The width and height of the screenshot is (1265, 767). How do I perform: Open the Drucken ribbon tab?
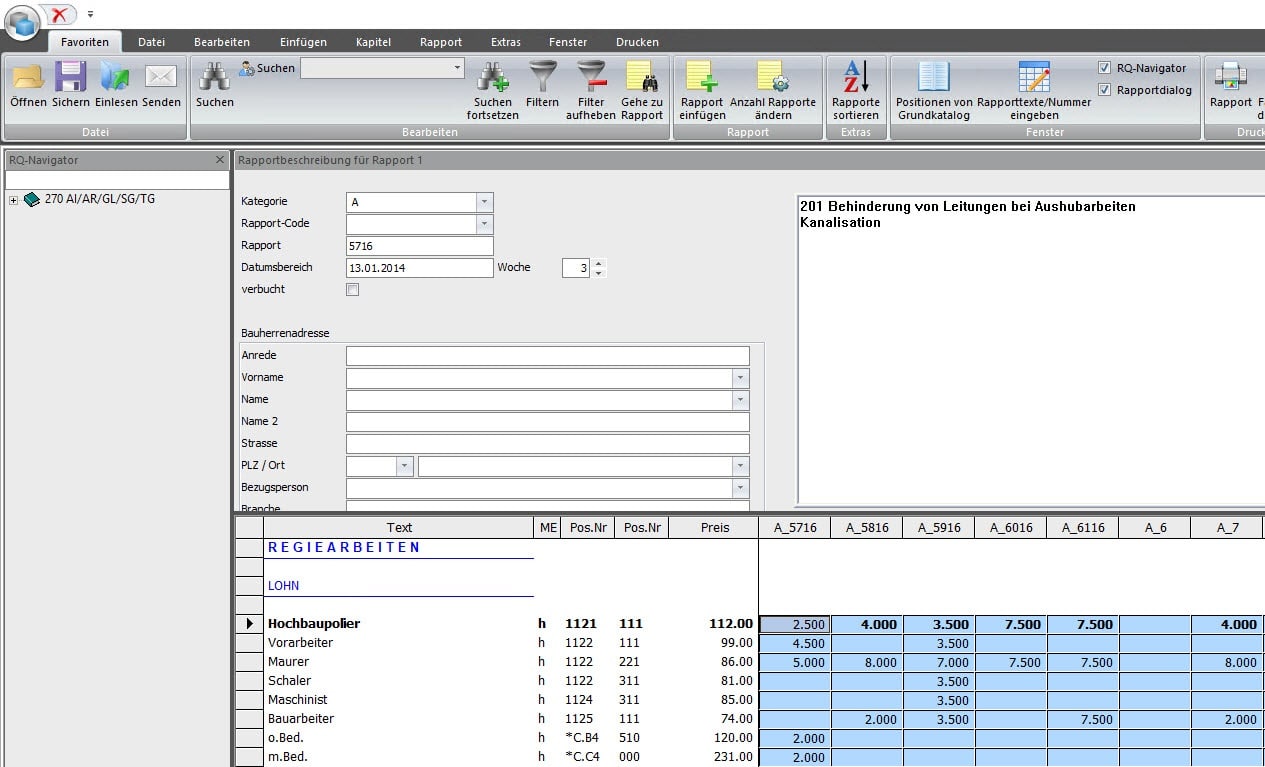[637, 42]
